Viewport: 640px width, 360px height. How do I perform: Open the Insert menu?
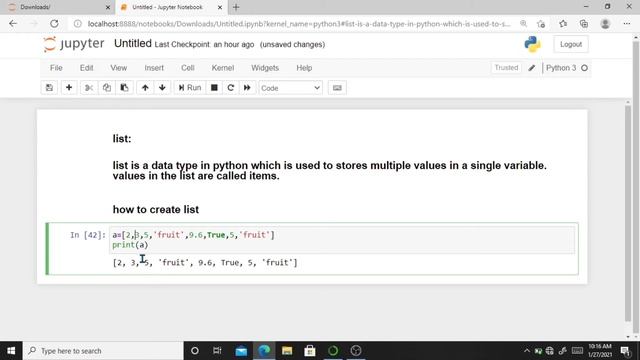point(154,68)
